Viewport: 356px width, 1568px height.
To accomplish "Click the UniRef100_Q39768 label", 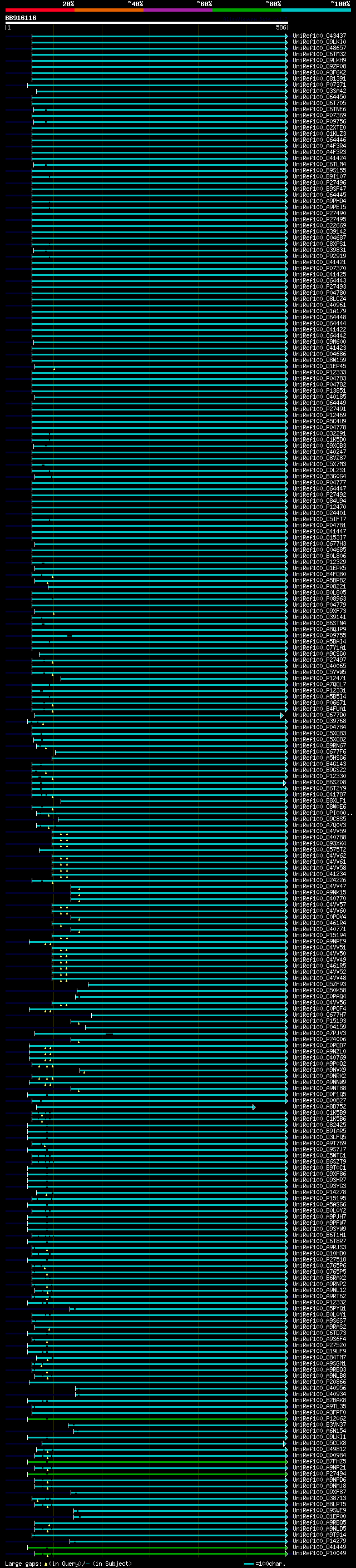I will [319, 721].
